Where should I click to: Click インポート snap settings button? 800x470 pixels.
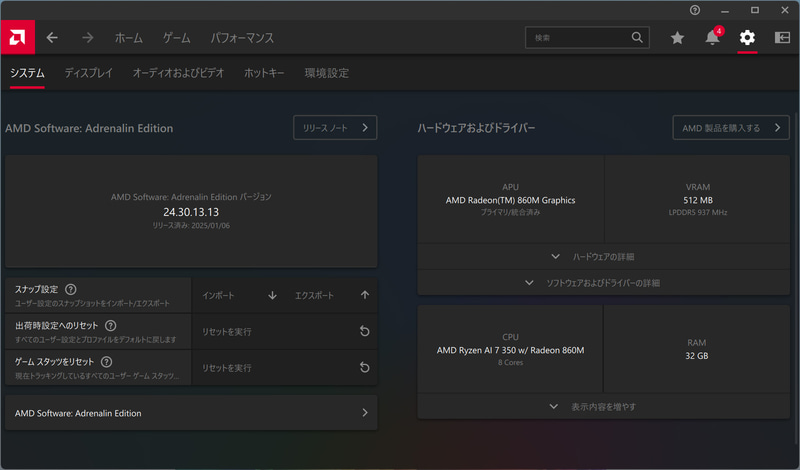(x=239, y=295)
